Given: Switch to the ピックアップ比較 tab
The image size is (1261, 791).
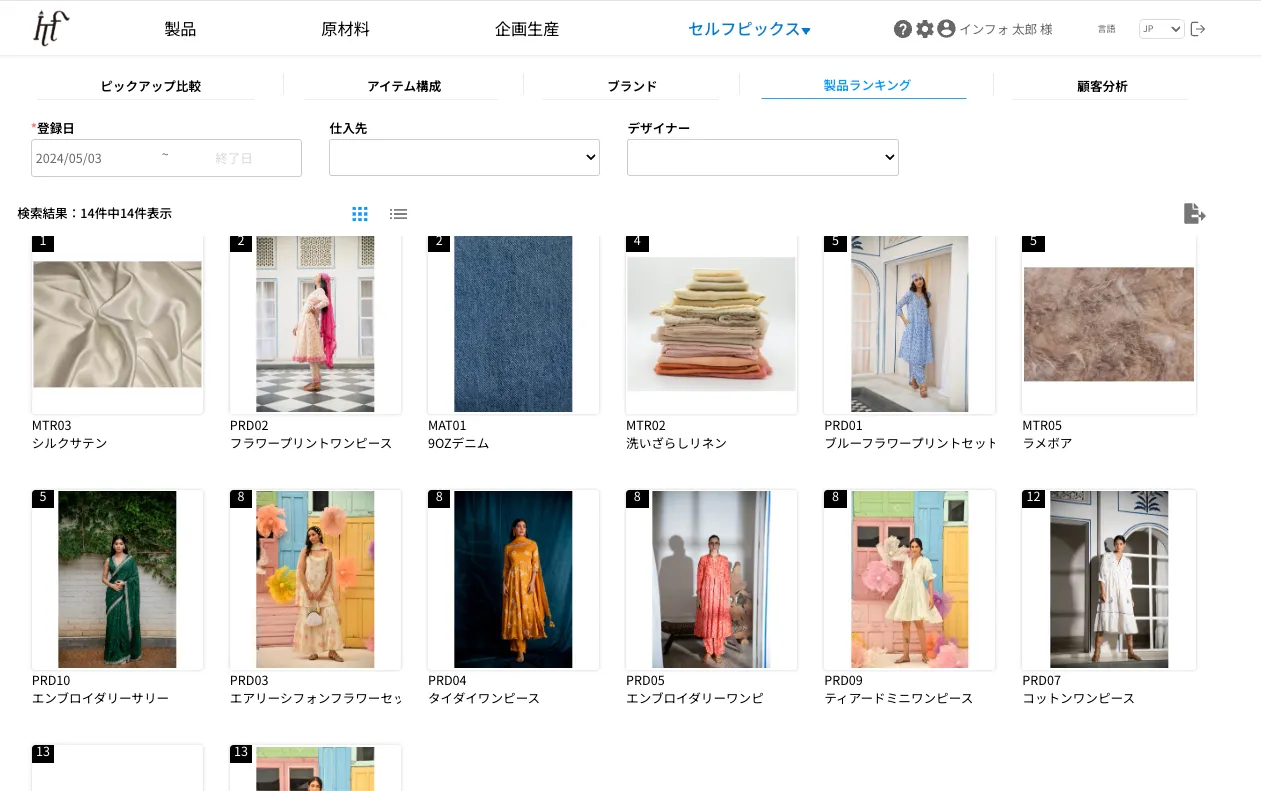Looking at the screenshot, I should [150, 86].
